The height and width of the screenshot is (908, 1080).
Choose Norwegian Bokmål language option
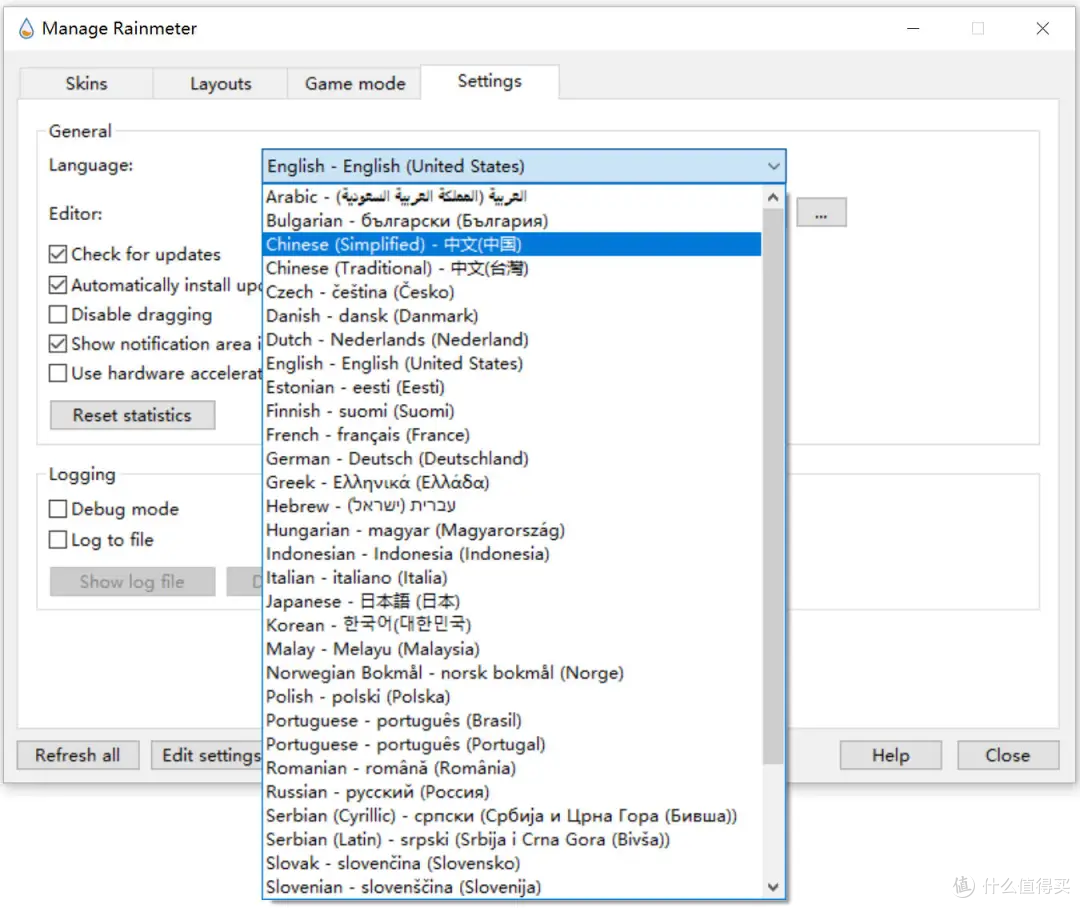[x=512, y=673]
